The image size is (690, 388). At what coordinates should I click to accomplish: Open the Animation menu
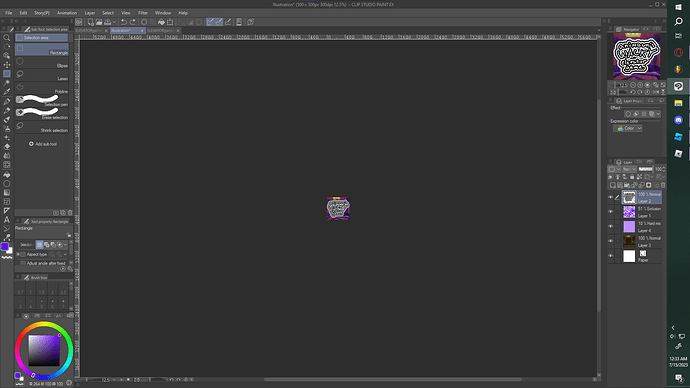pos(67,13)
